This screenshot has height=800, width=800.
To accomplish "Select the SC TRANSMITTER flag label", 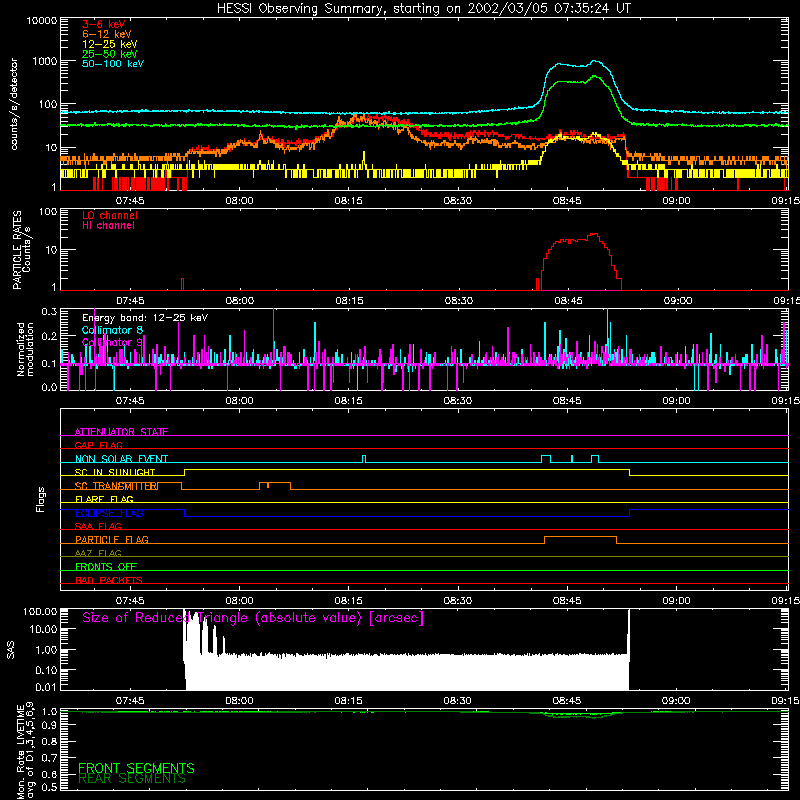I will [x=116, y=486].
